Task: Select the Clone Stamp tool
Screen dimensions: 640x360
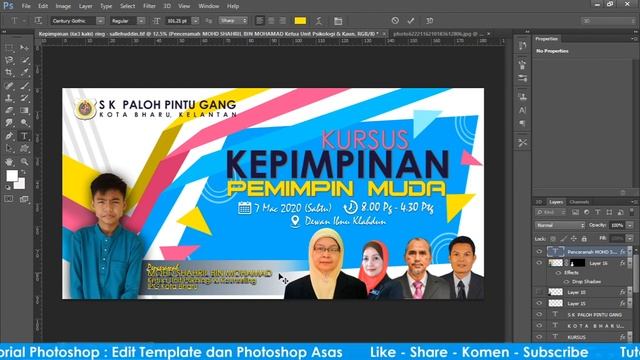Action: [x=9, y=98]
